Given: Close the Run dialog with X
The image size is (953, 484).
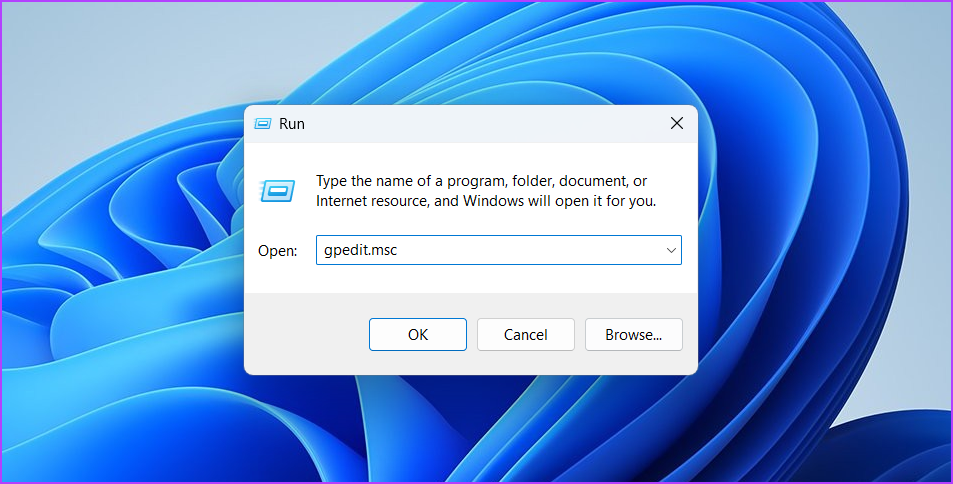Looking at the screenshot, I should (x=676, y=123).
